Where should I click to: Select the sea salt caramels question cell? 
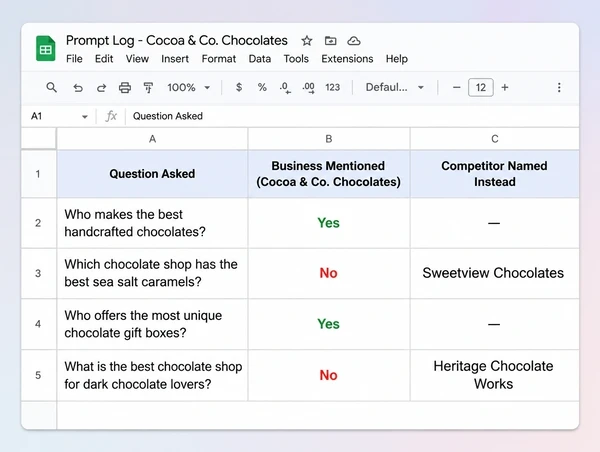point(152,273)
